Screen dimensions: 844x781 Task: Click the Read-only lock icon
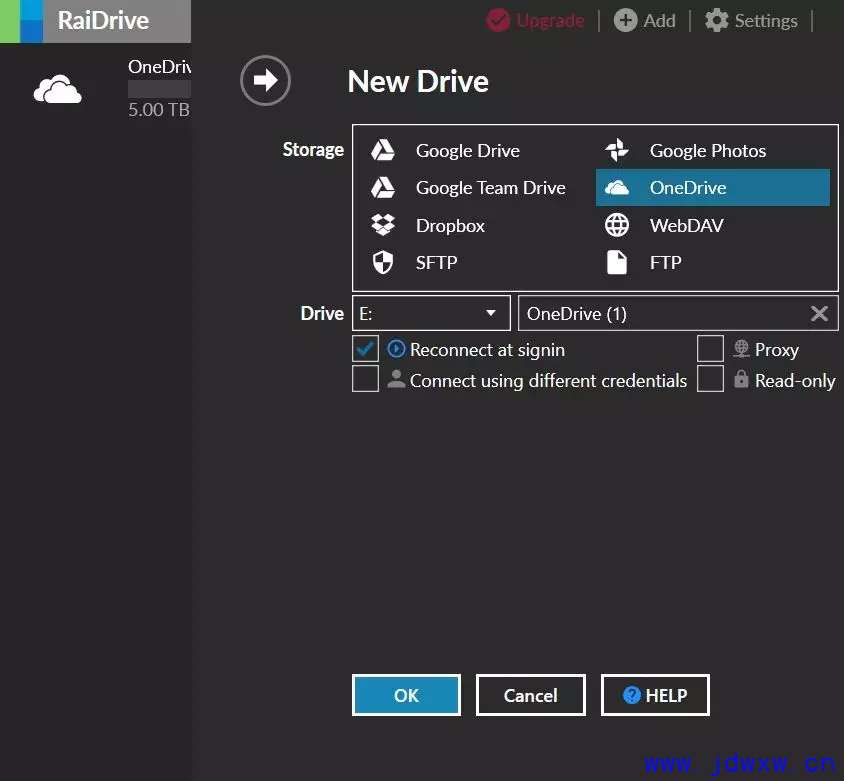741,379
